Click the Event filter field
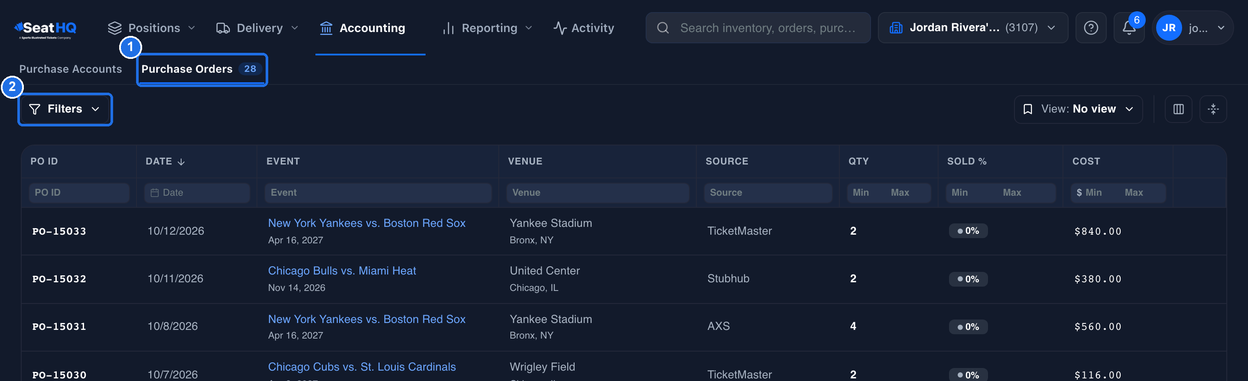The height and width of the screenshot is (381, 1248). pyautogui.click(x=378, y=192)
